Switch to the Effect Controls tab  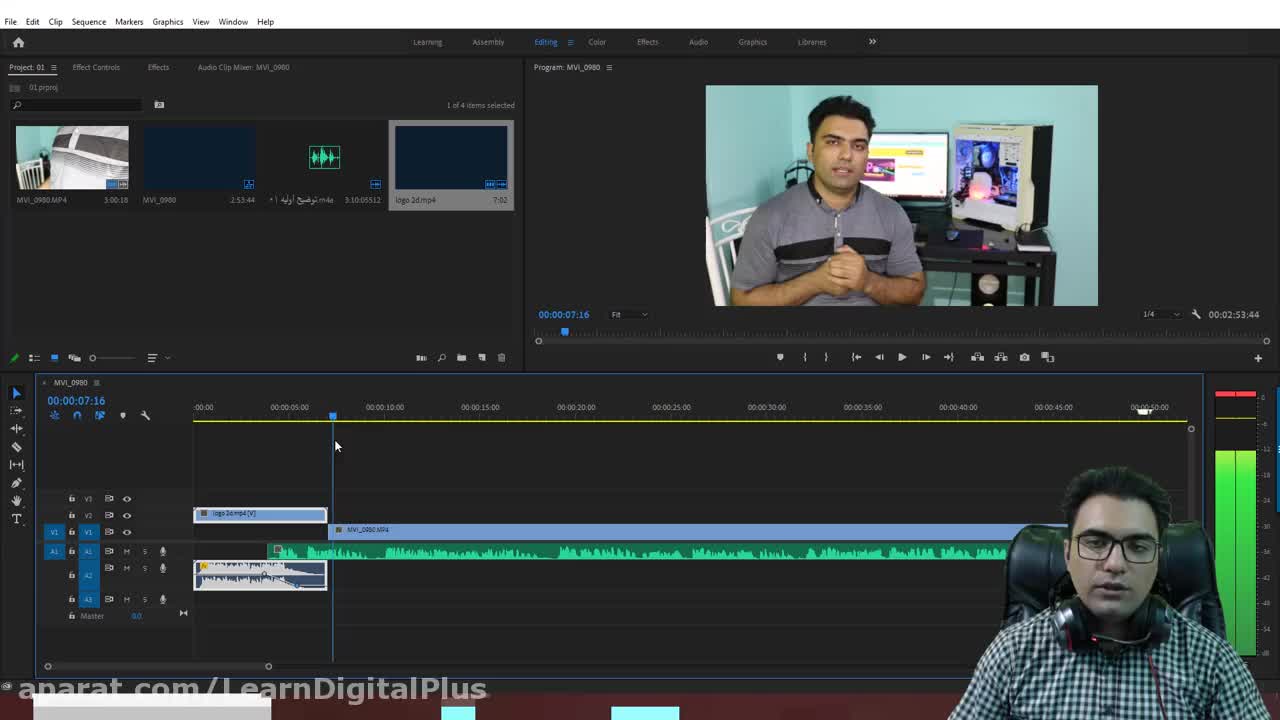[x=96, y=67]
